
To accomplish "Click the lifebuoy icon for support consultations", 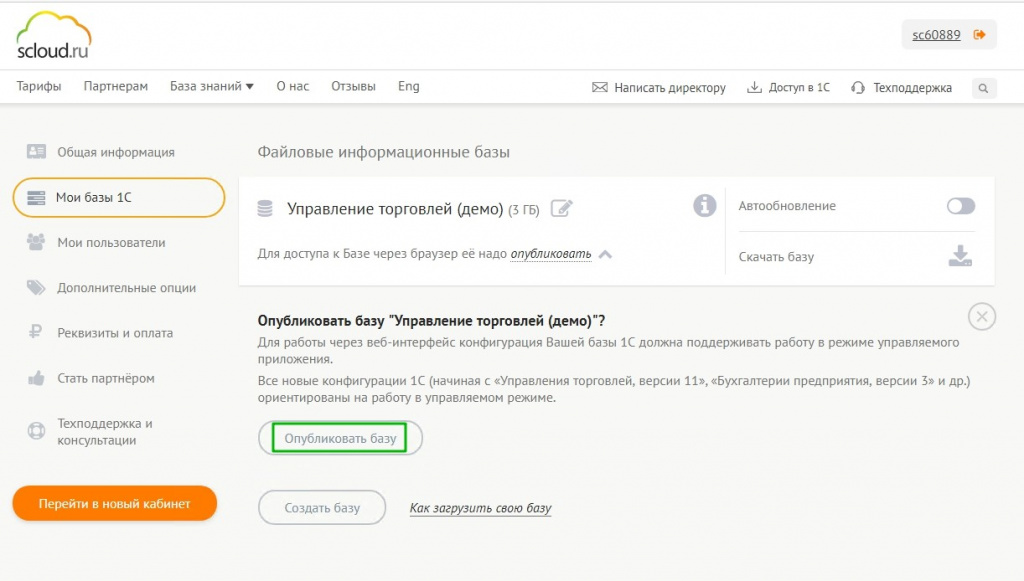I will point(37,431).
